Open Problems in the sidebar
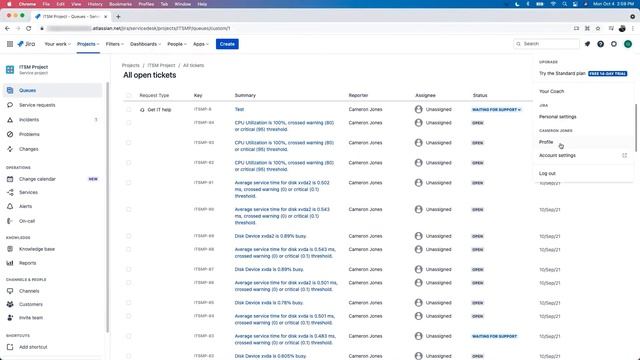Image resolution: width=640 pixels, height=360 pixels. click(53, 134)
